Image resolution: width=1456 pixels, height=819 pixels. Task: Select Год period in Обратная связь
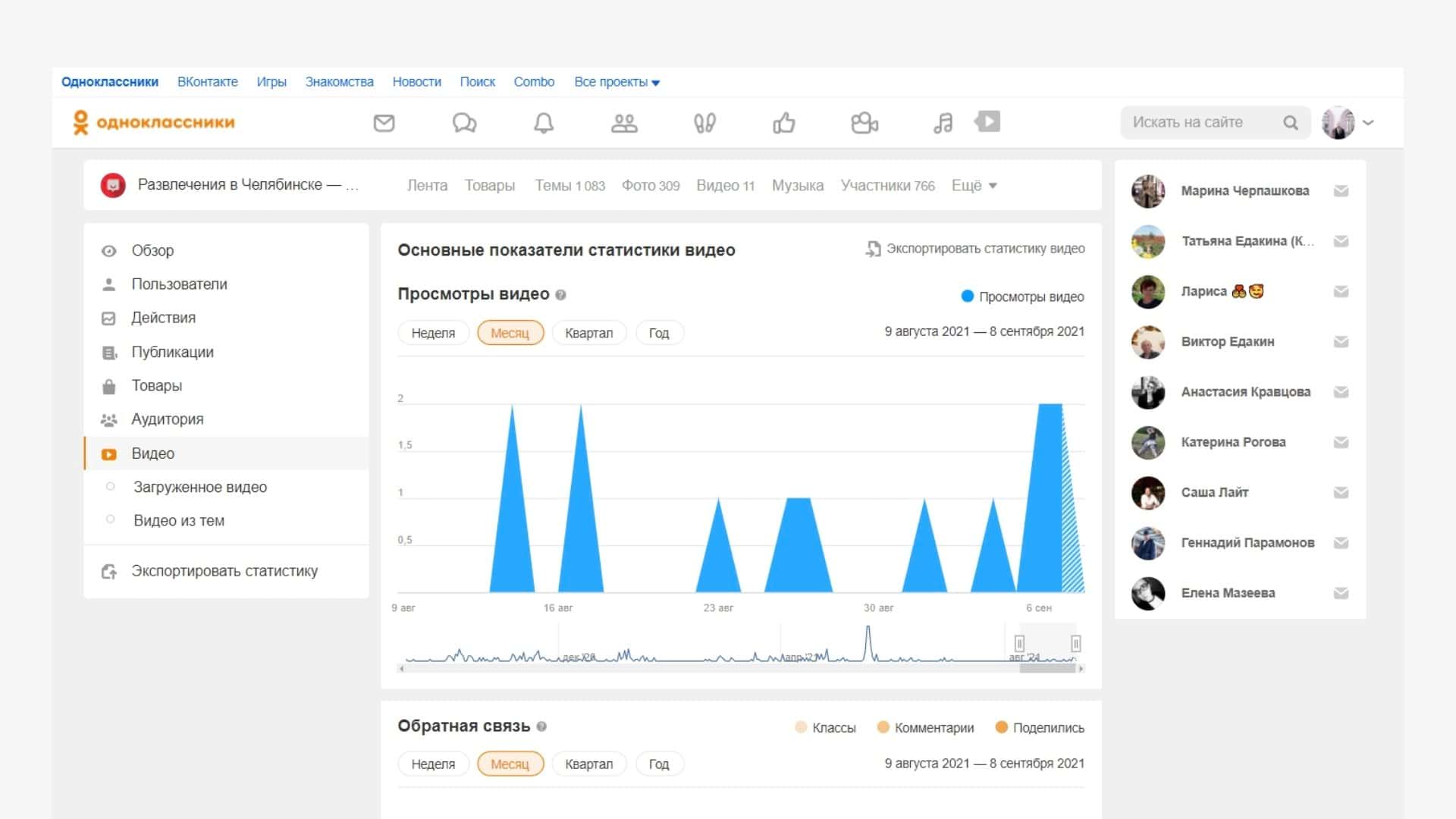tap(658, 764)
